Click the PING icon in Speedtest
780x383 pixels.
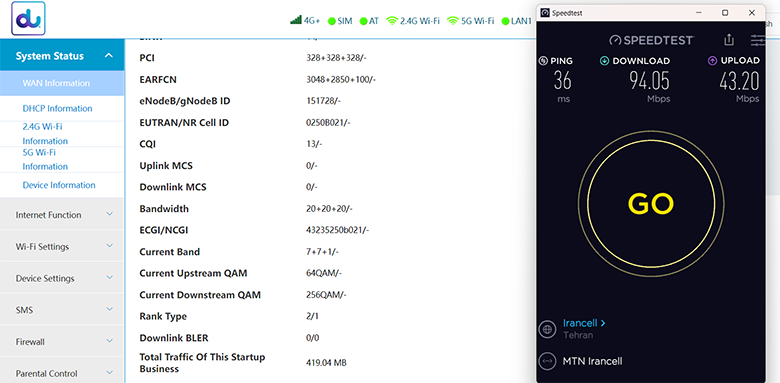[543, 61]
